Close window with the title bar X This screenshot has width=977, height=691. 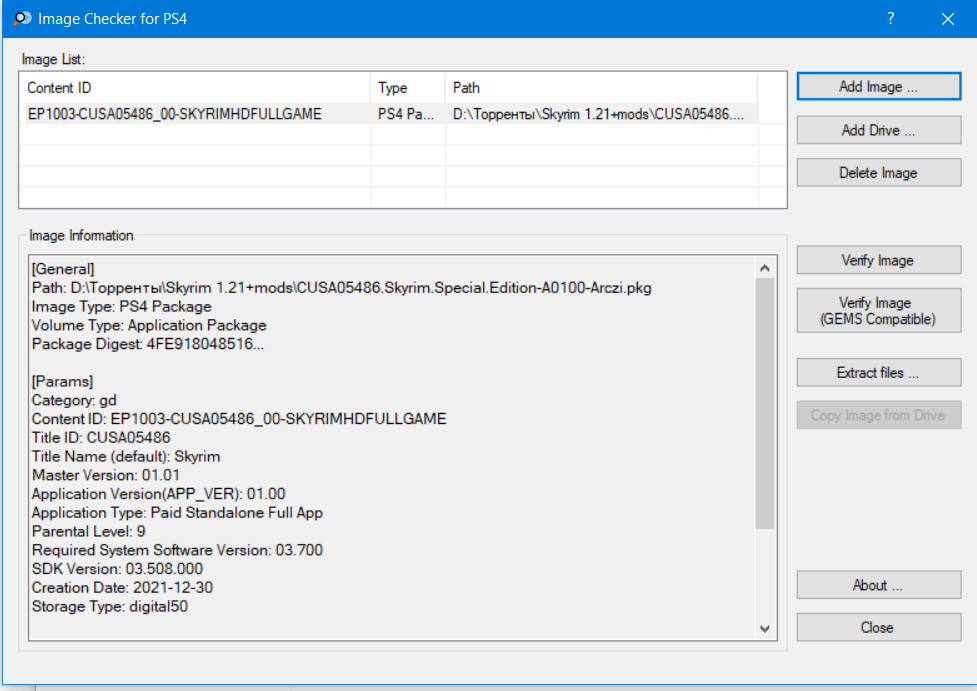pos(948,19)
